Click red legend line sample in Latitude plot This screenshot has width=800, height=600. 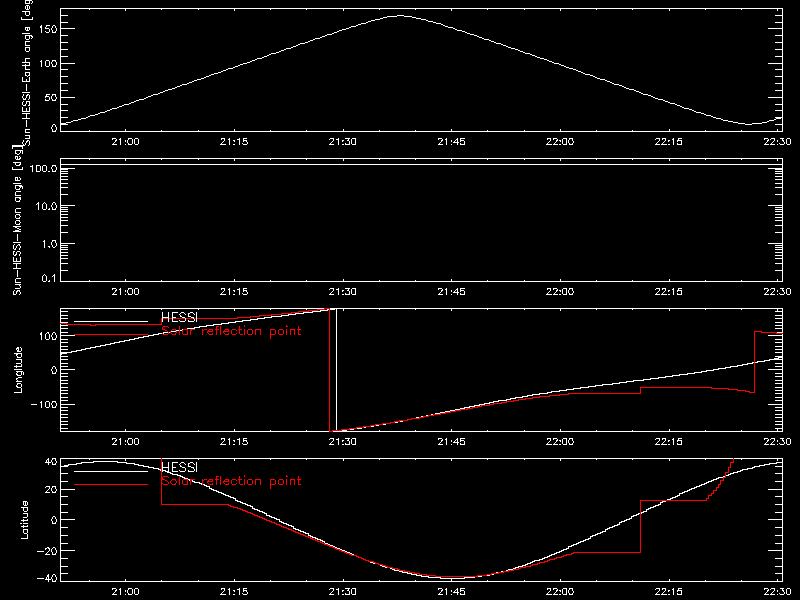pyautogui.click(x=111, y=484)
